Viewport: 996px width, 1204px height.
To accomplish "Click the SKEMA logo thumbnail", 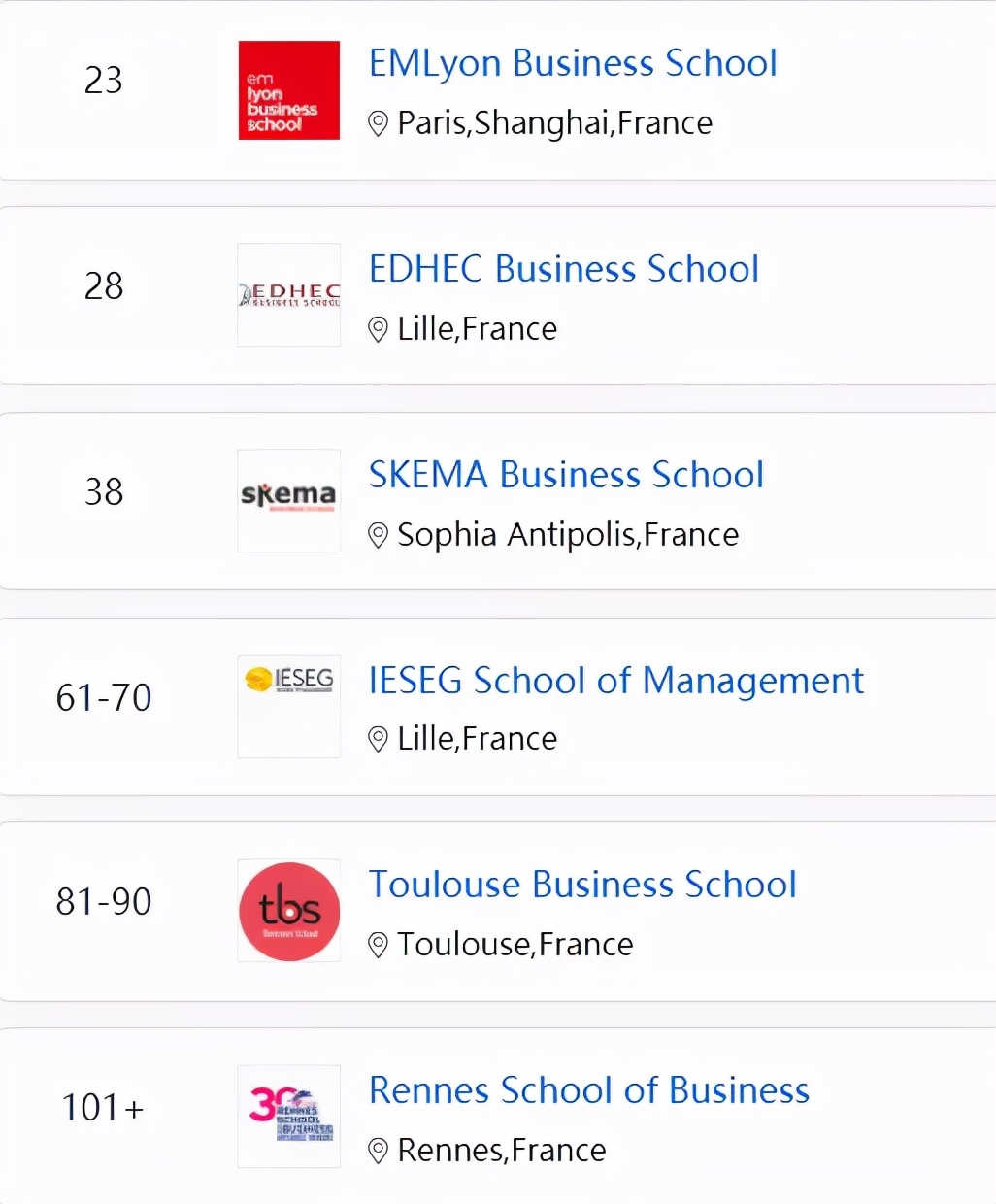I will click(288, 500).
